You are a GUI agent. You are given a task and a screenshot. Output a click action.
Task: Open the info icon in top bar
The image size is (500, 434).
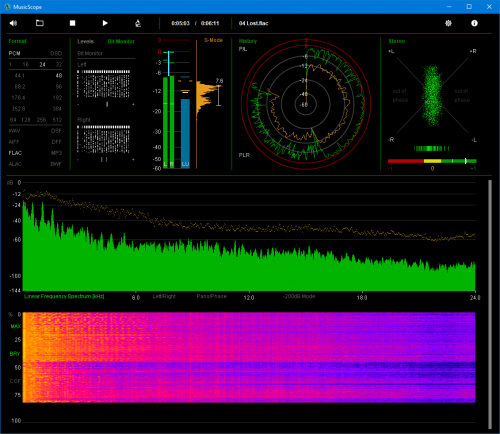tap(474, 23)
